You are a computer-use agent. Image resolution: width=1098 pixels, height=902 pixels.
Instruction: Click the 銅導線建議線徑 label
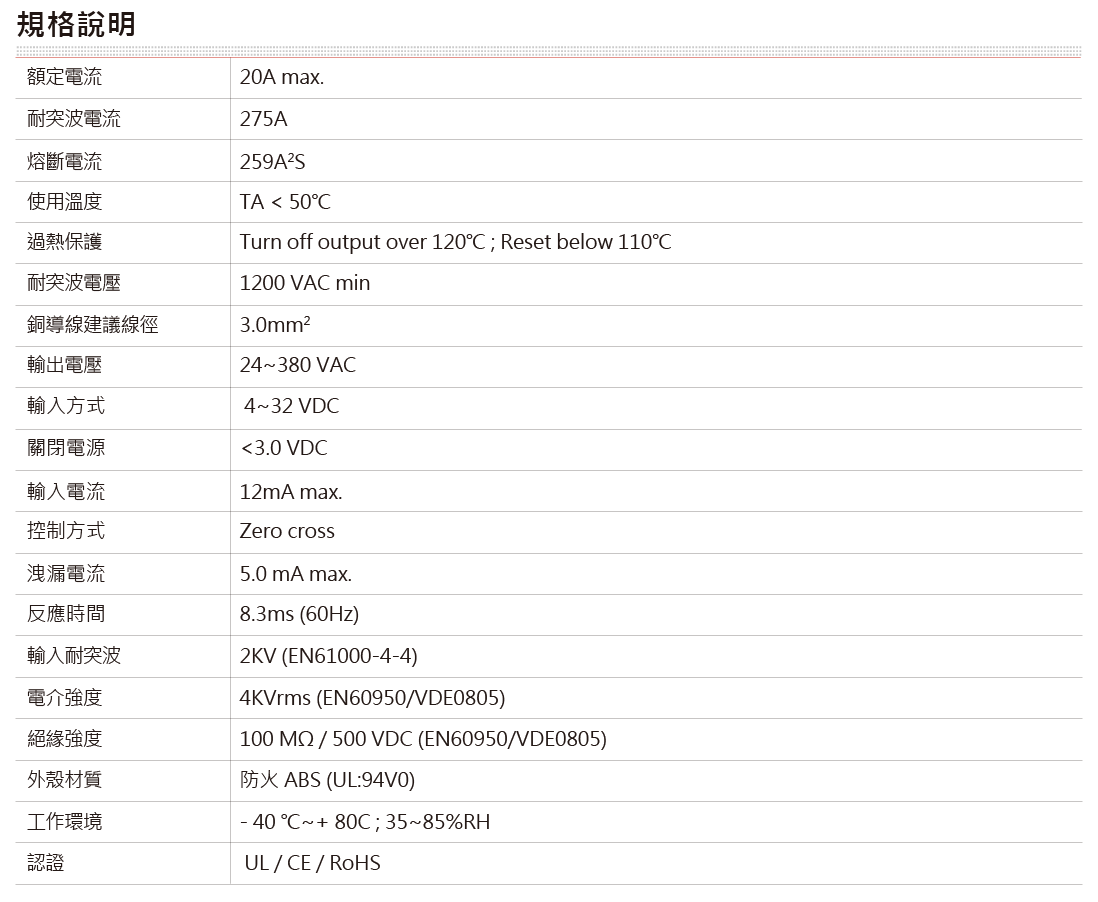(x=92, y=325)
